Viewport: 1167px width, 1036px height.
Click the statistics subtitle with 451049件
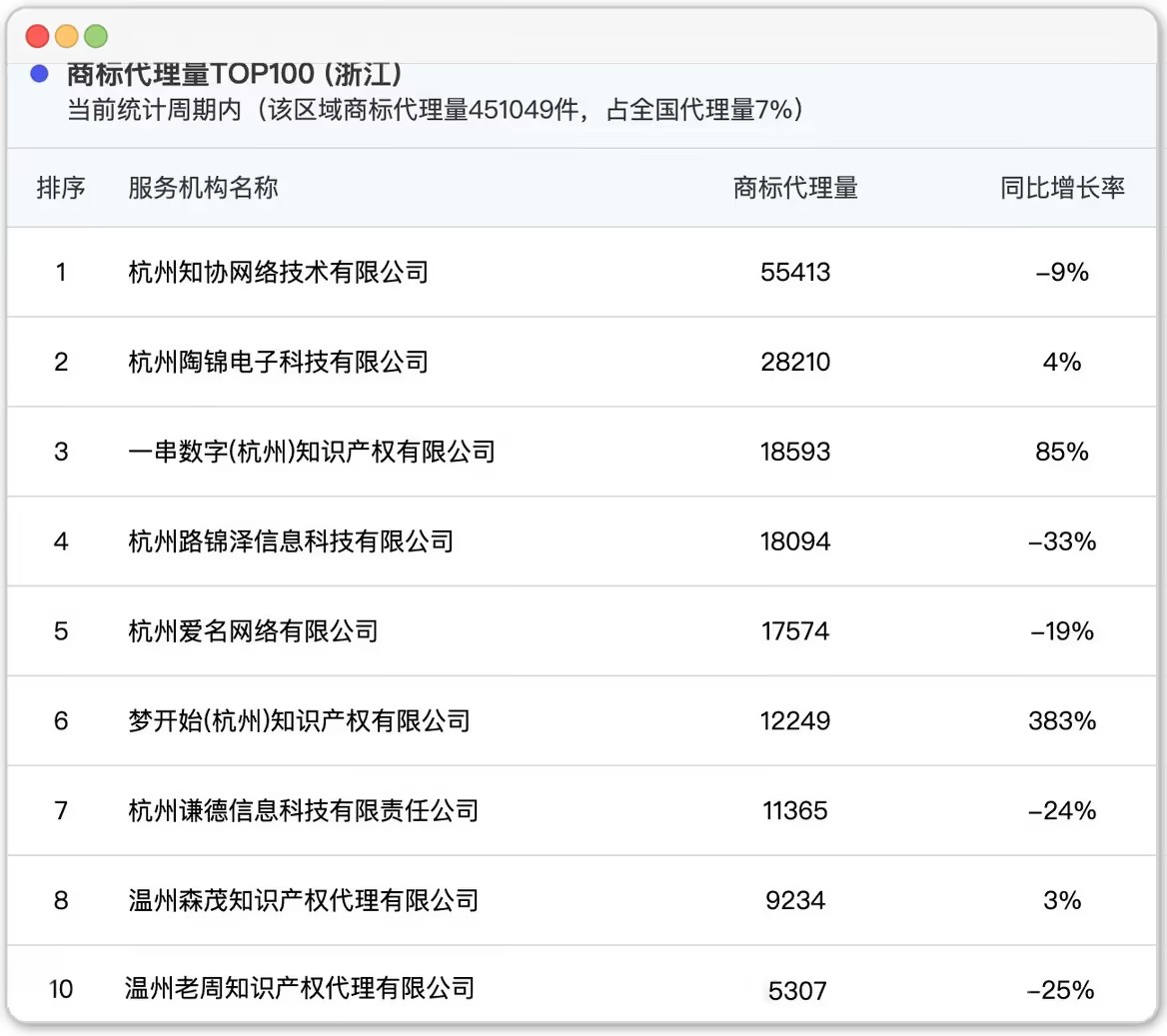[x=436, y=110]
